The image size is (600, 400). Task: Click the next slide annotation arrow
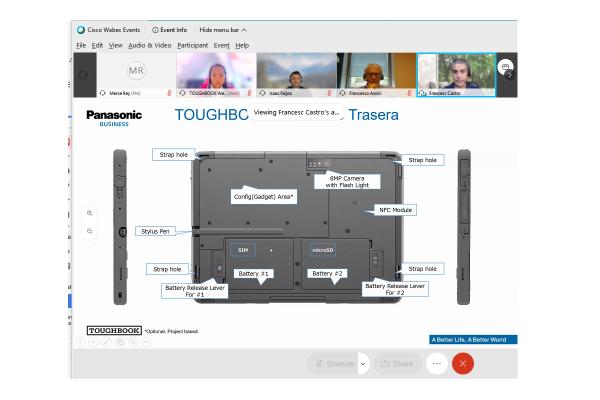click(93, 342)
